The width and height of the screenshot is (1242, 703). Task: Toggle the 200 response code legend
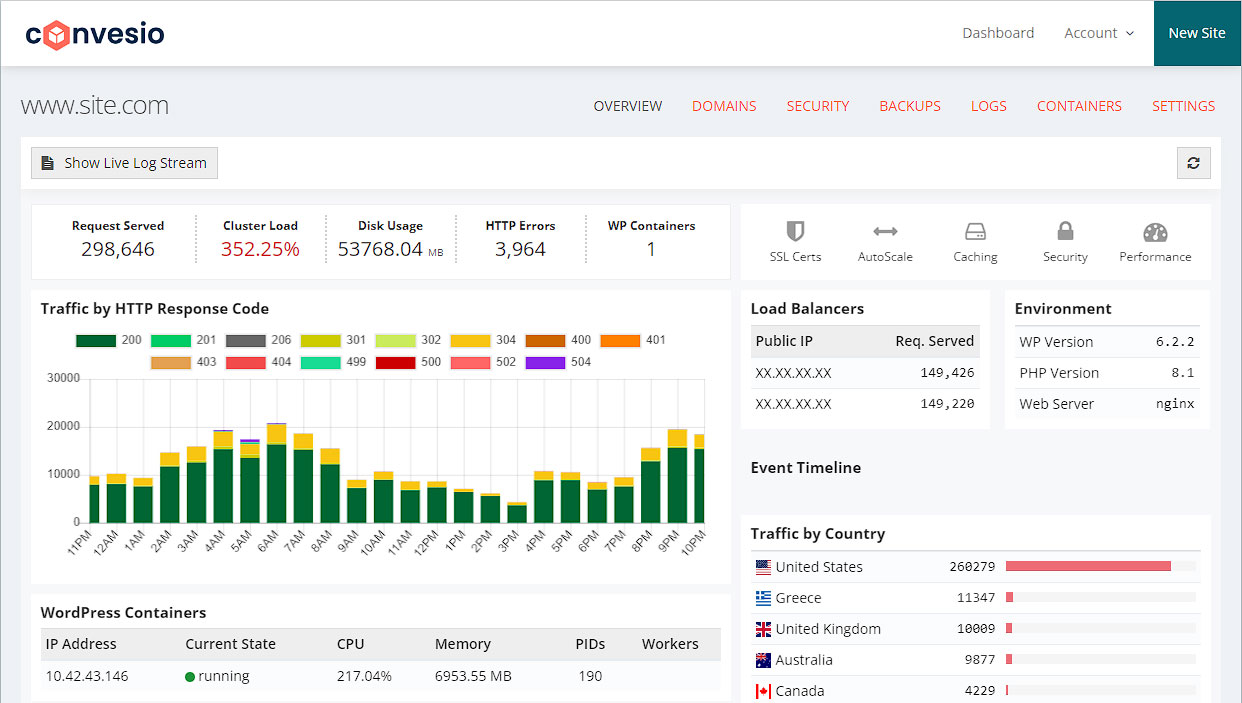click(x=96, y=340)
